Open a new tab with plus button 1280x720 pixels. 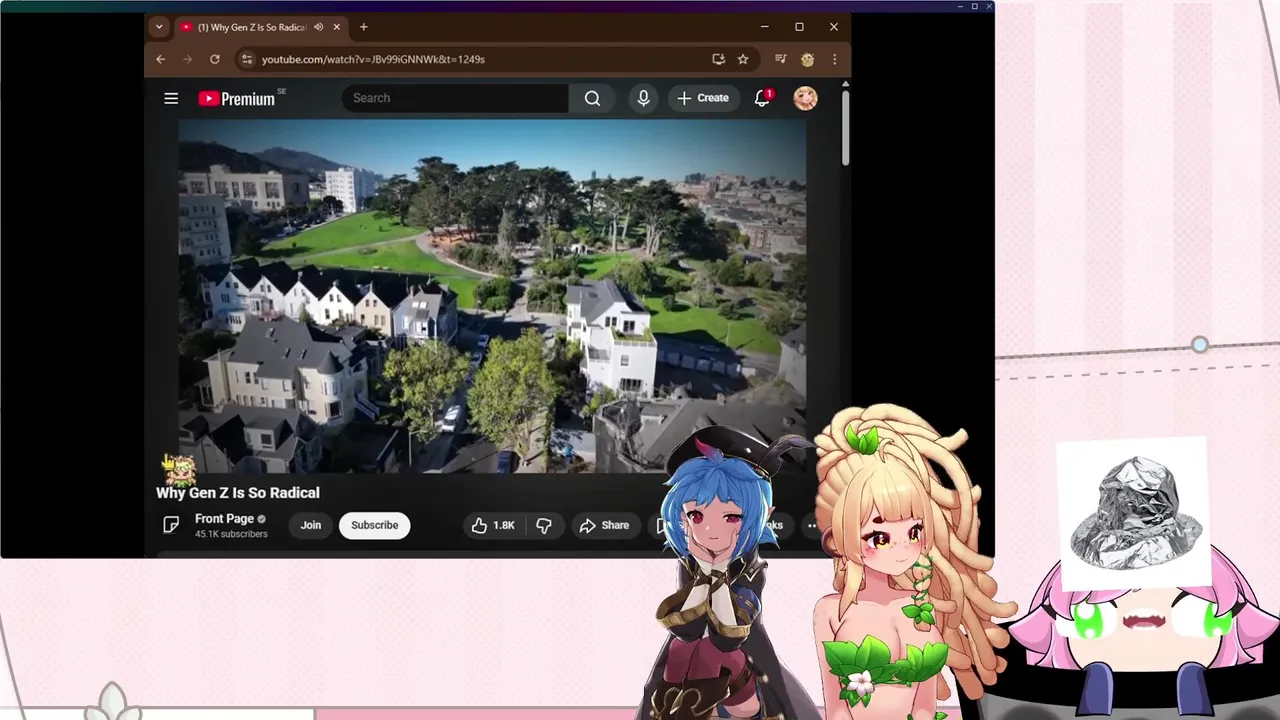(x=363, y=27)
